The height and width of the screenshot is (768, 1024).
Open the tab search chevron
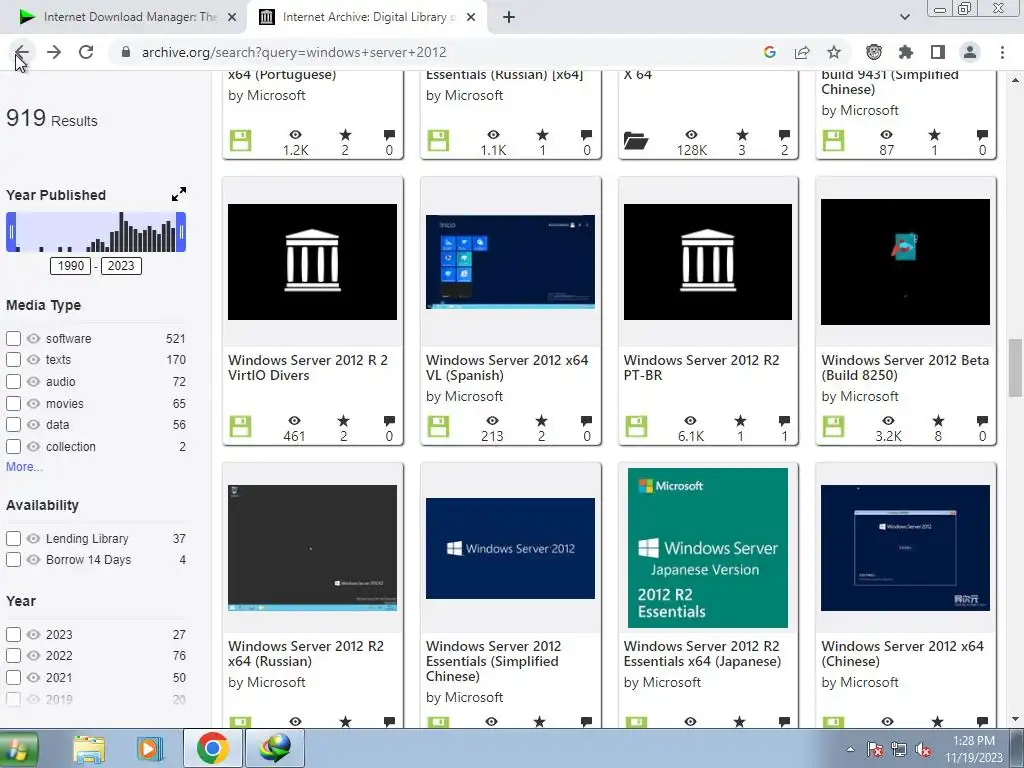coord(904,17)
